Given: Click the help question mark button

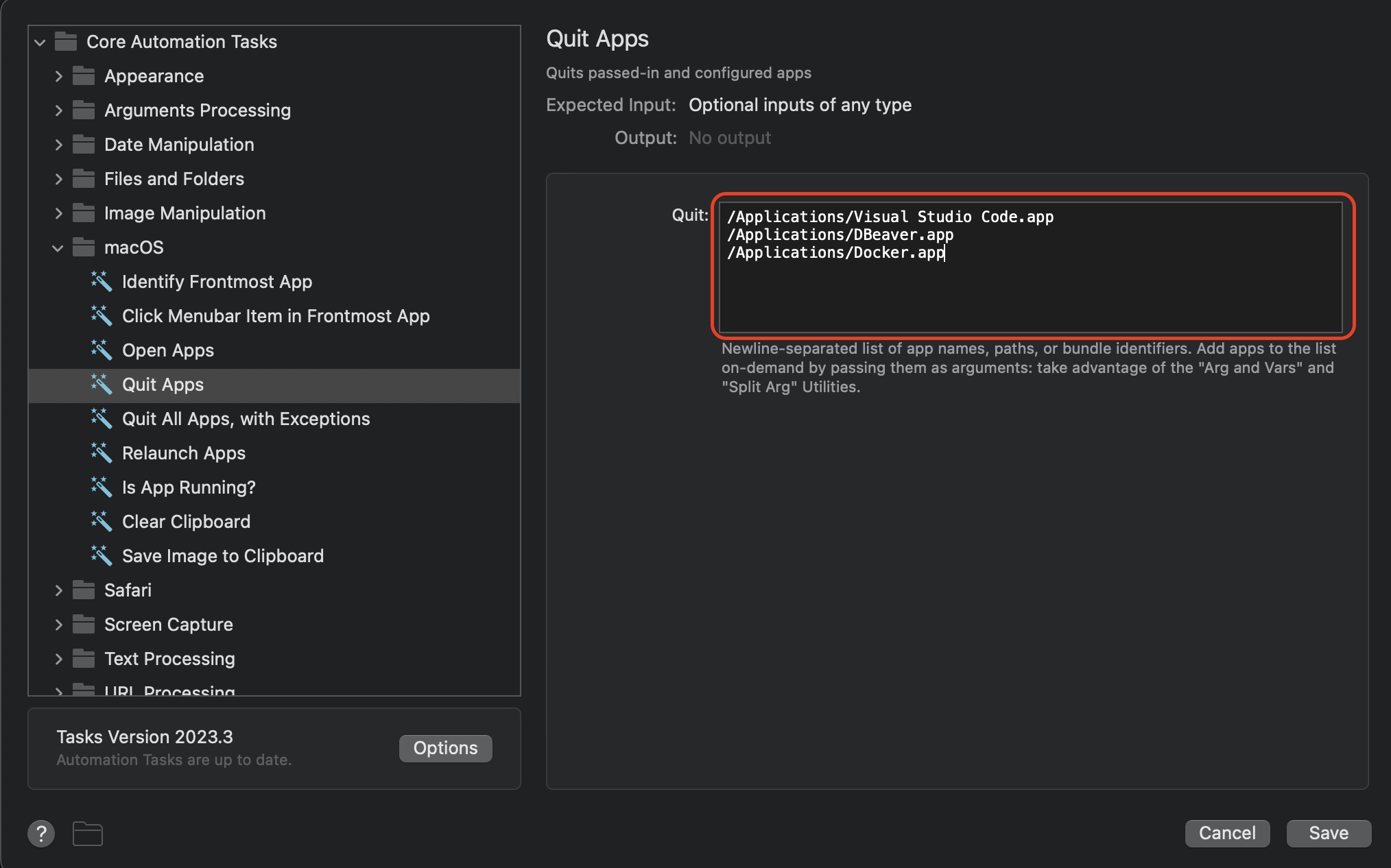Looking at the screenshot, I should 41,834.
